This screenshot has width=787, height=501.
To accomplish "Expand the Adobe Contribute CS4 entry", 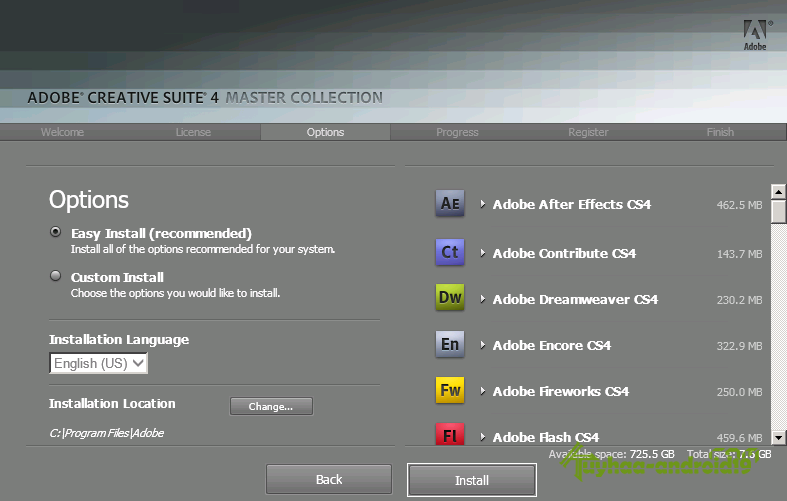I will 482,253.
